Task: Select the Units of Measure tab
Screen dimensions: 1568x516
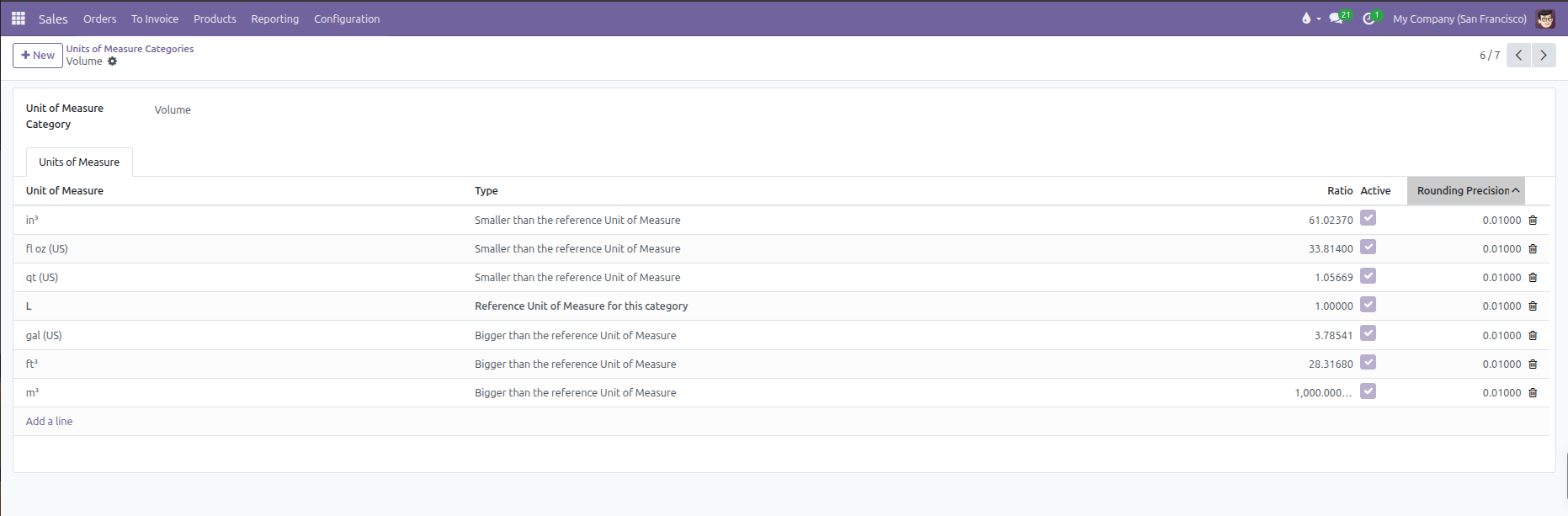Action: click(79, 162)
